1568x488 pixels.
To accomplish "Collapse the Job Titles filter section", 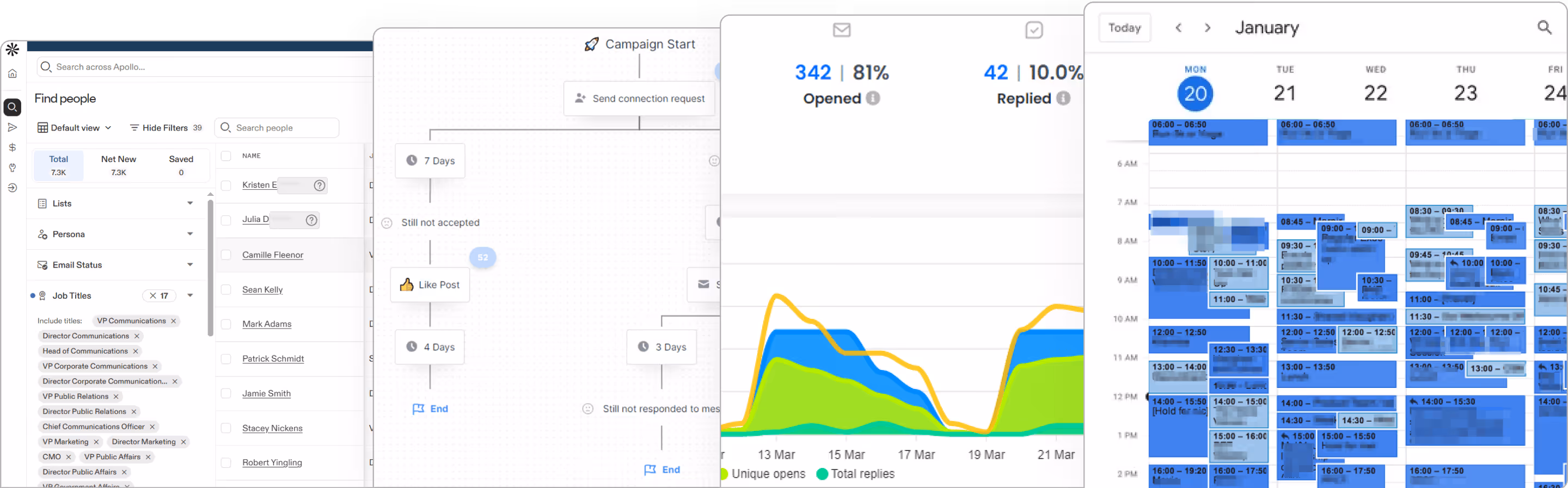I will [190, 296].
